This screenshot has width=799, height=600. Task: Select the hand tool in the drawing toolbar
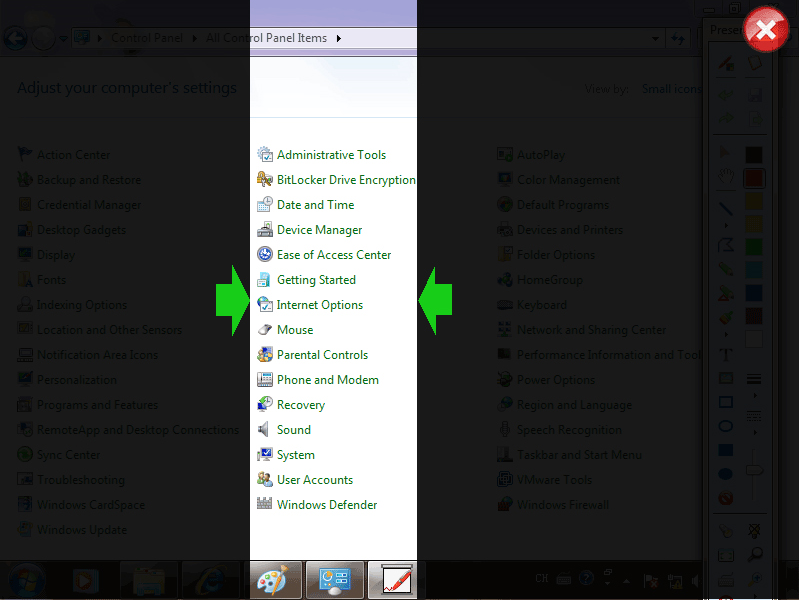coord(726,177)
